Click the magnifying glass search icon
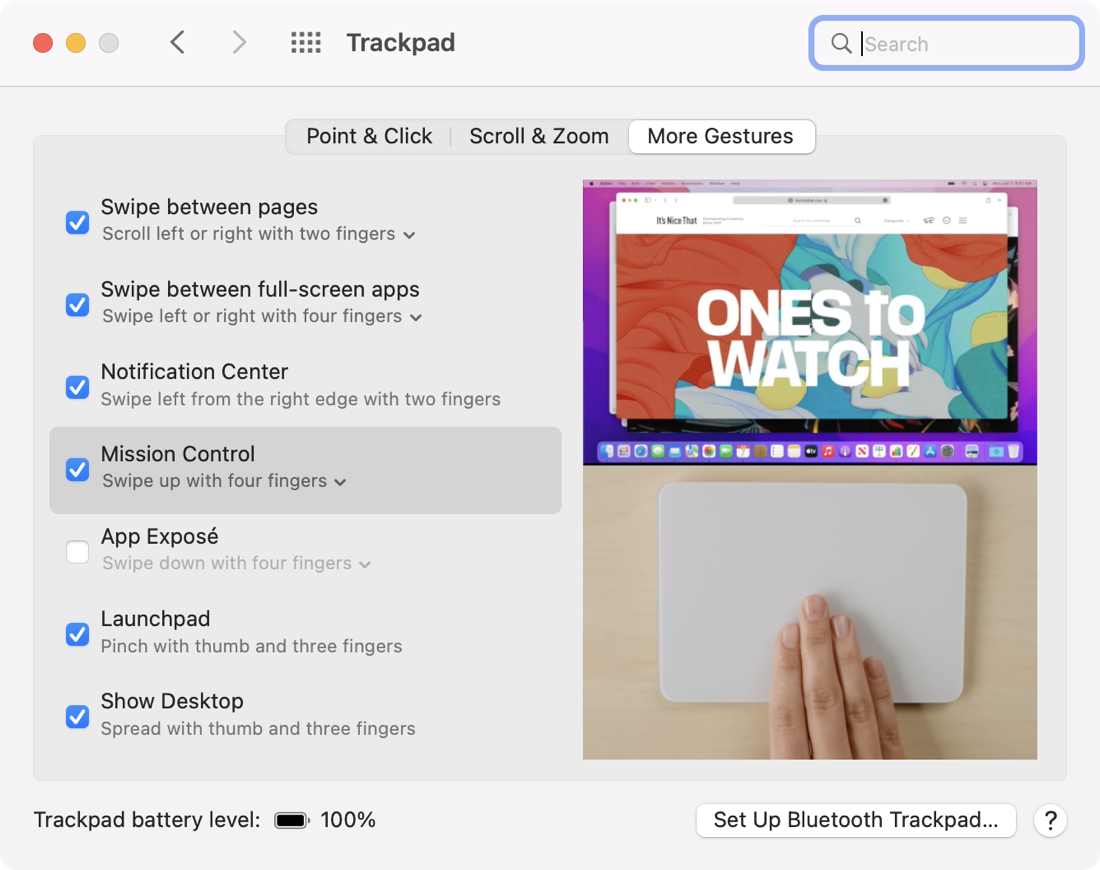1100x870 pixels. (x=841, y=44)
